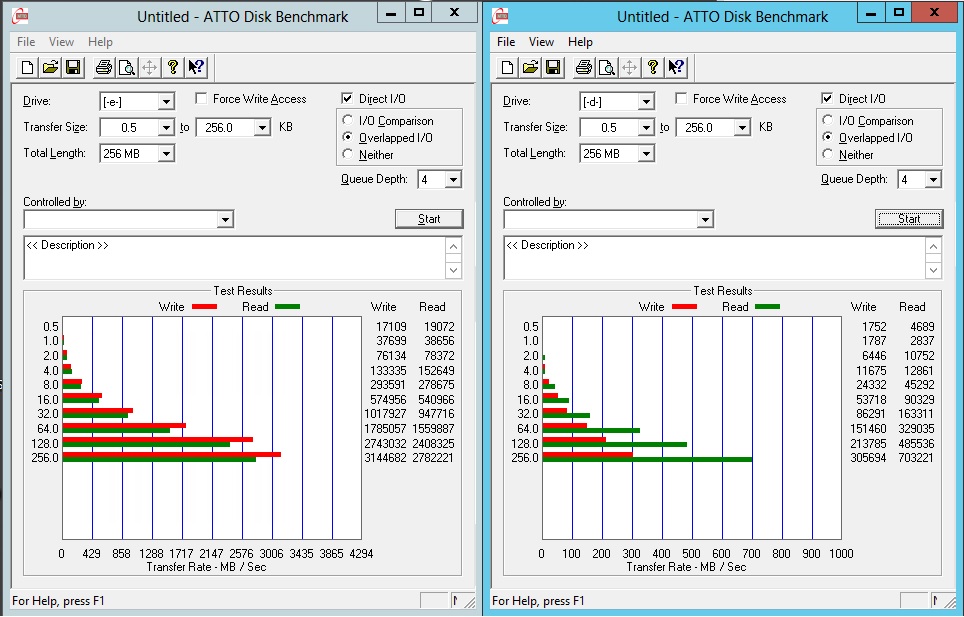Uncheck Direct I/O in right window
The image size is (964, 617).
pos(827,98)
